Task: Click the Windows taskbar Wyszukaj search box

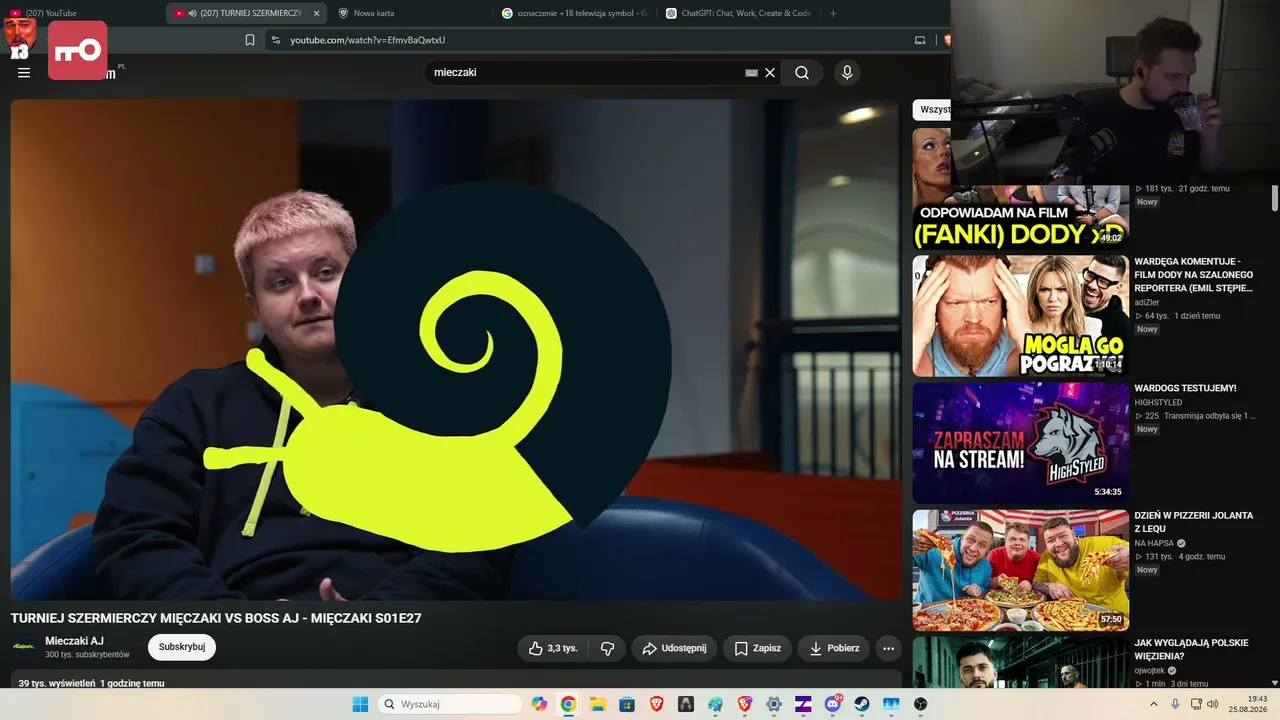Action: coord(450,704)
